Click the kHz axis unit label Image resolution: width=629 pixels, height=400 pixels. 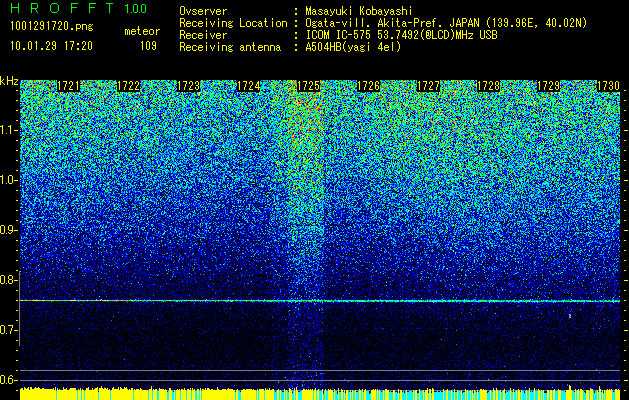pos(9,81)
